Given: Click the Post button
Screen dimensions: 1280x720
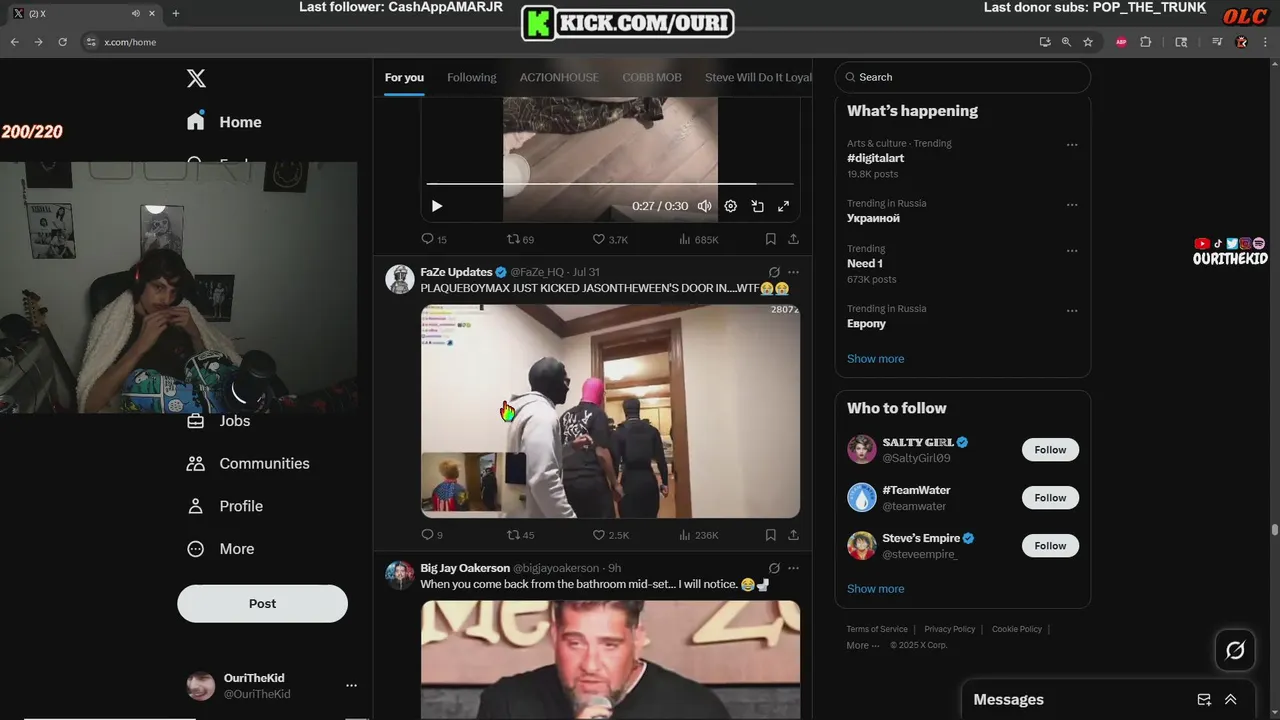Looking at the screenshot, I should click(x=263, y=604).
